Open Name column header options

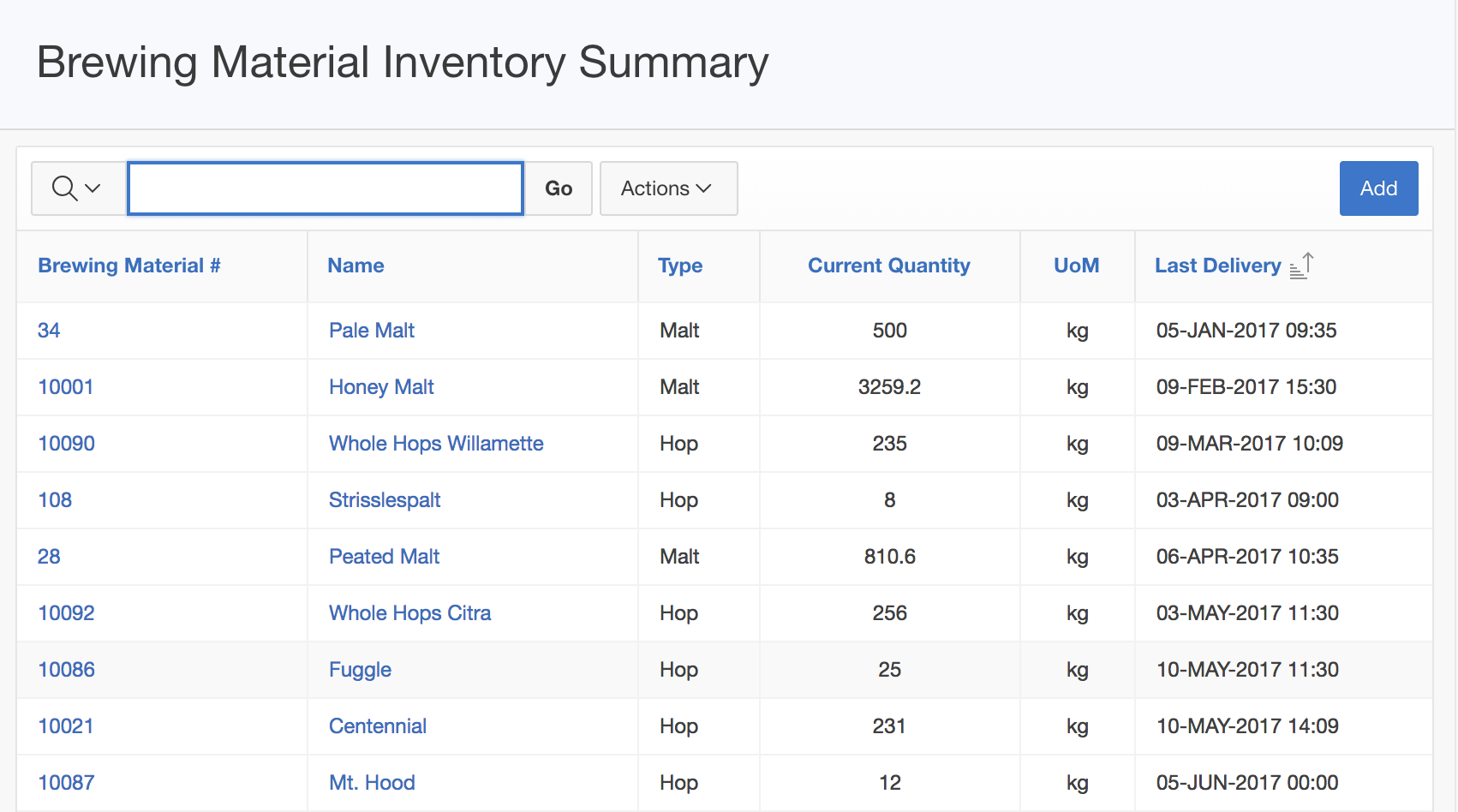[356, 266]
